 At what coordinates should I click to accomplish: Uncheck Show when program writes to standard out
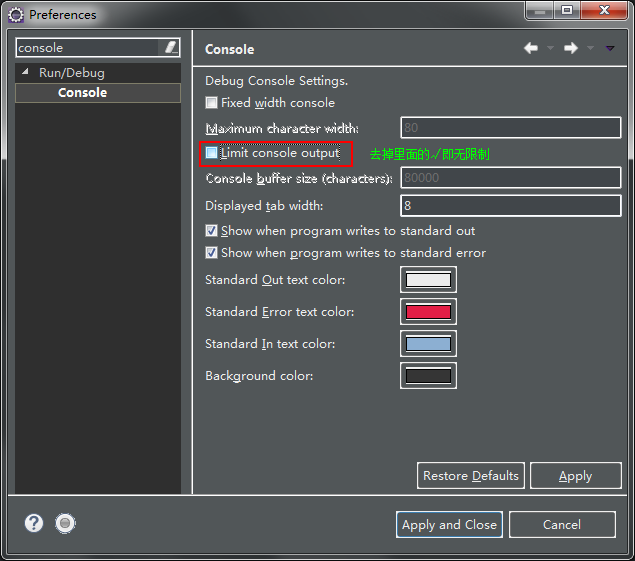[211, 230]
